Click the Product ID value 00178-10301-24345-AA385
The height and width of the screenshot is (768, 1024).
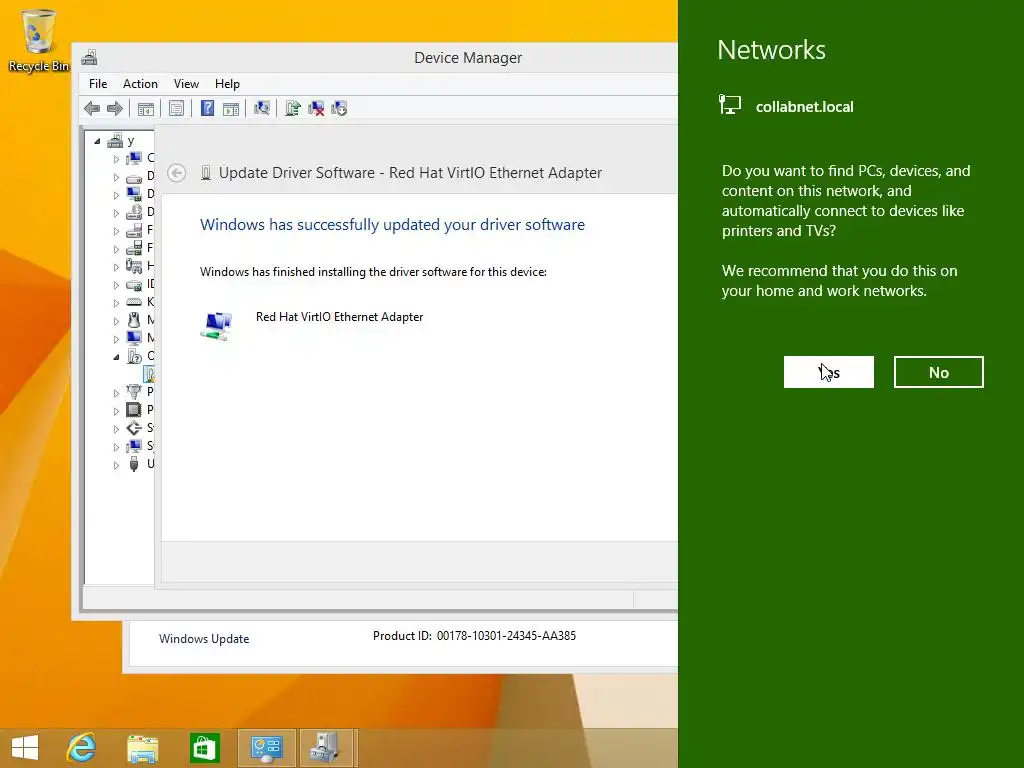pos(506,636)
